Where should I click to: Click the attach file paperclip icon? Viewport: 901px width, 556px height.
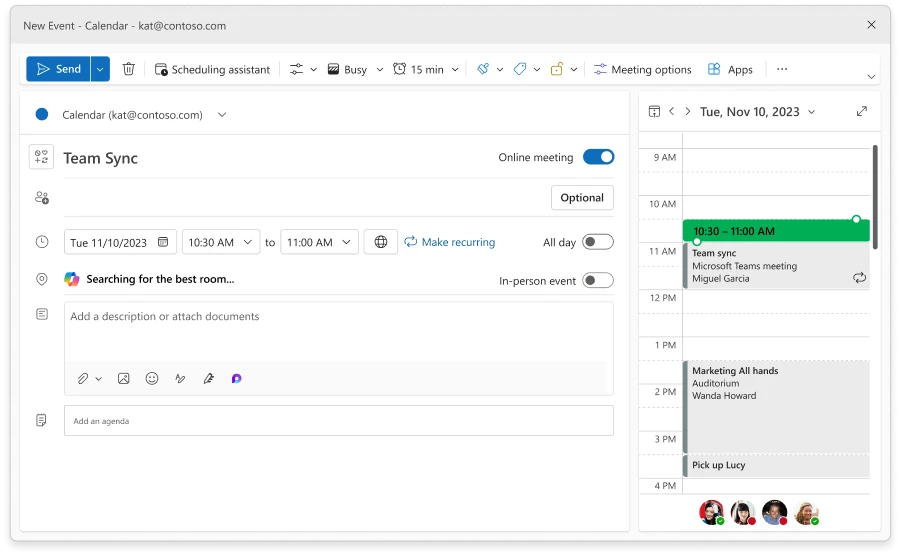pos(85,379)
